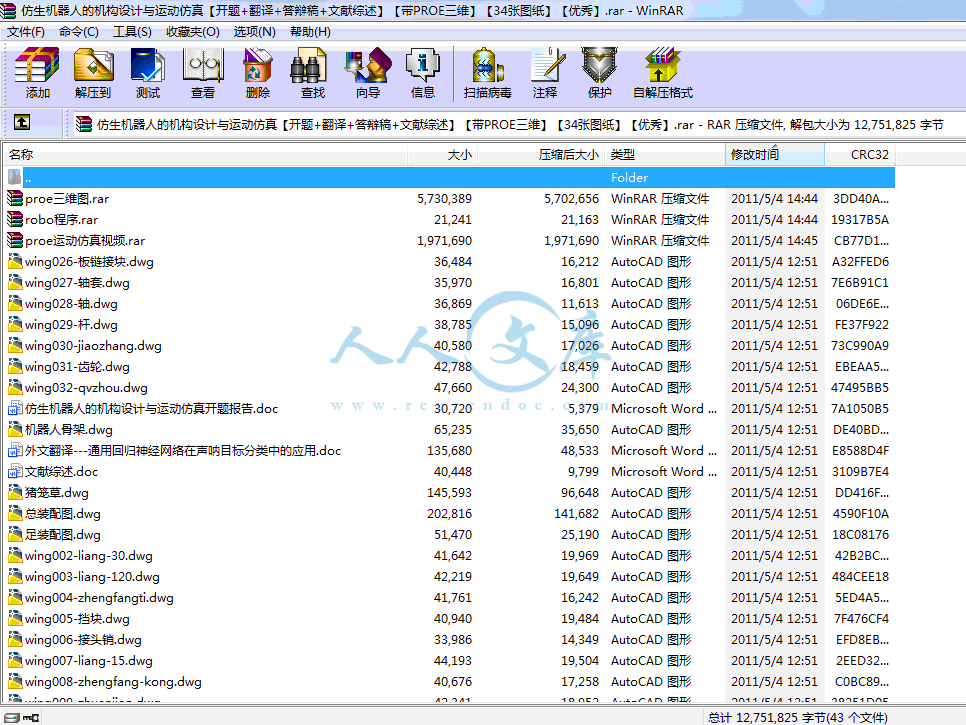Select the parent folder ".." row
966x725 pixels.
pyautogui.click(x=450, y=177)
